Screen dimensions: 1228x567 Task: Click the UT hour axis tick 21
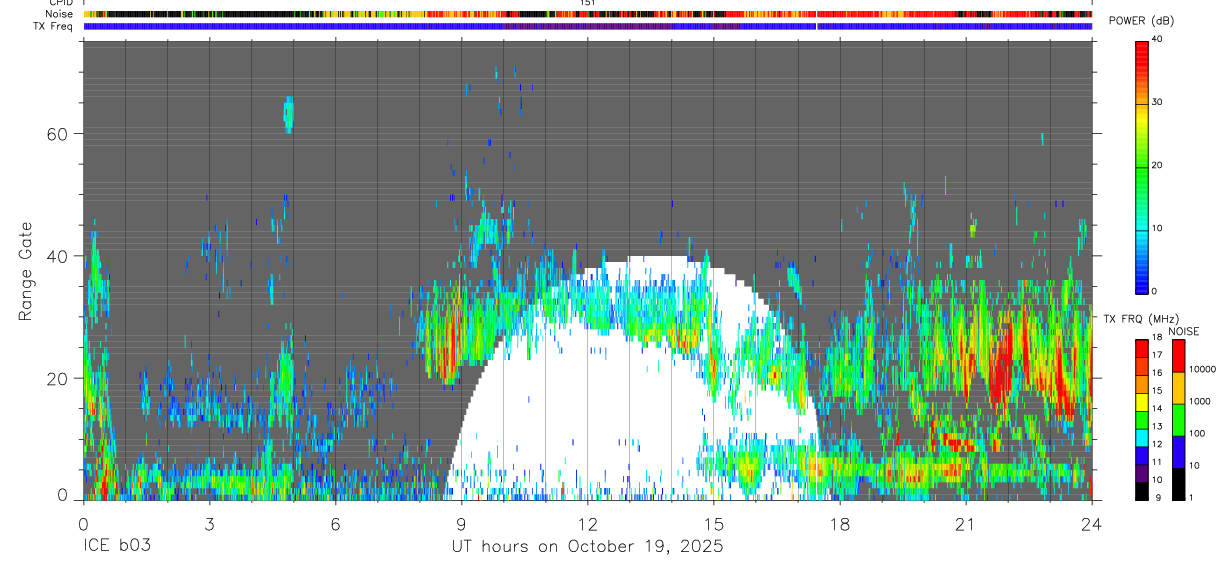tap(966, 523)
